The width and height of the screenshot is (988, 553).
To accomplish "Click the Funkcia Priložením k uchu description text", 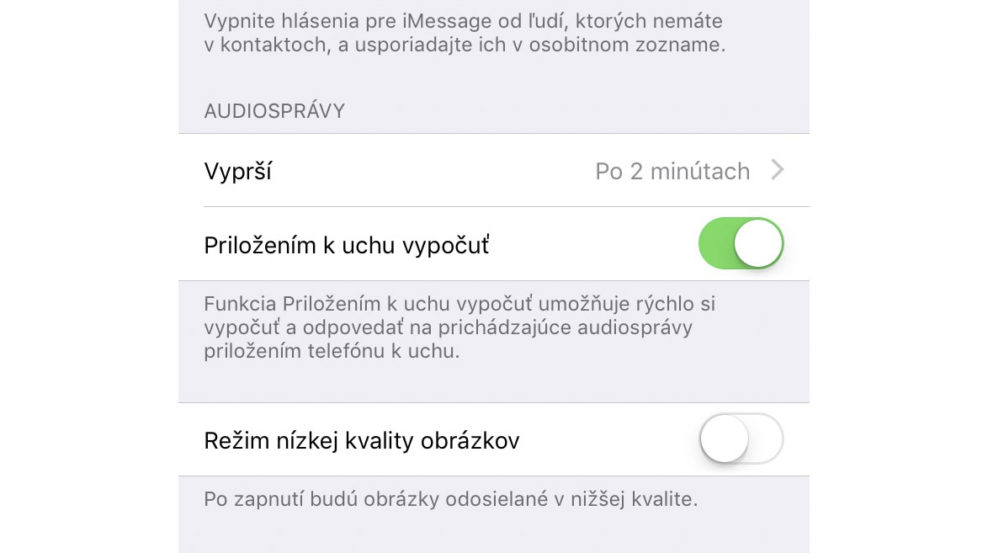I will click(459, 328).
